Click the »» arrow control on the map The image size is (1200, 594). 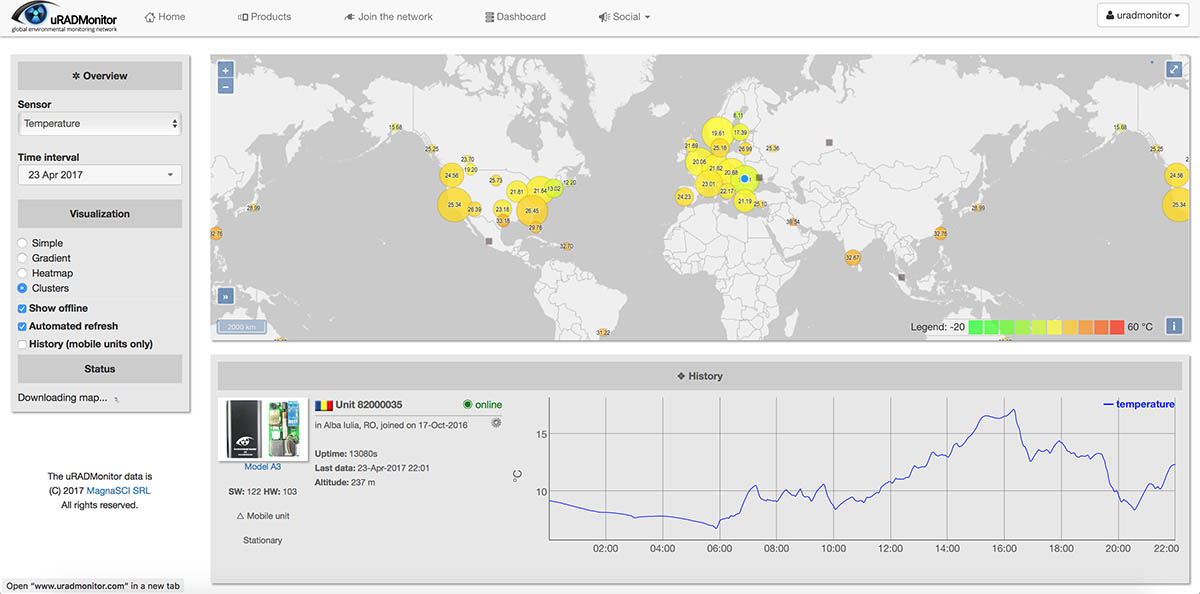[225, 296]
